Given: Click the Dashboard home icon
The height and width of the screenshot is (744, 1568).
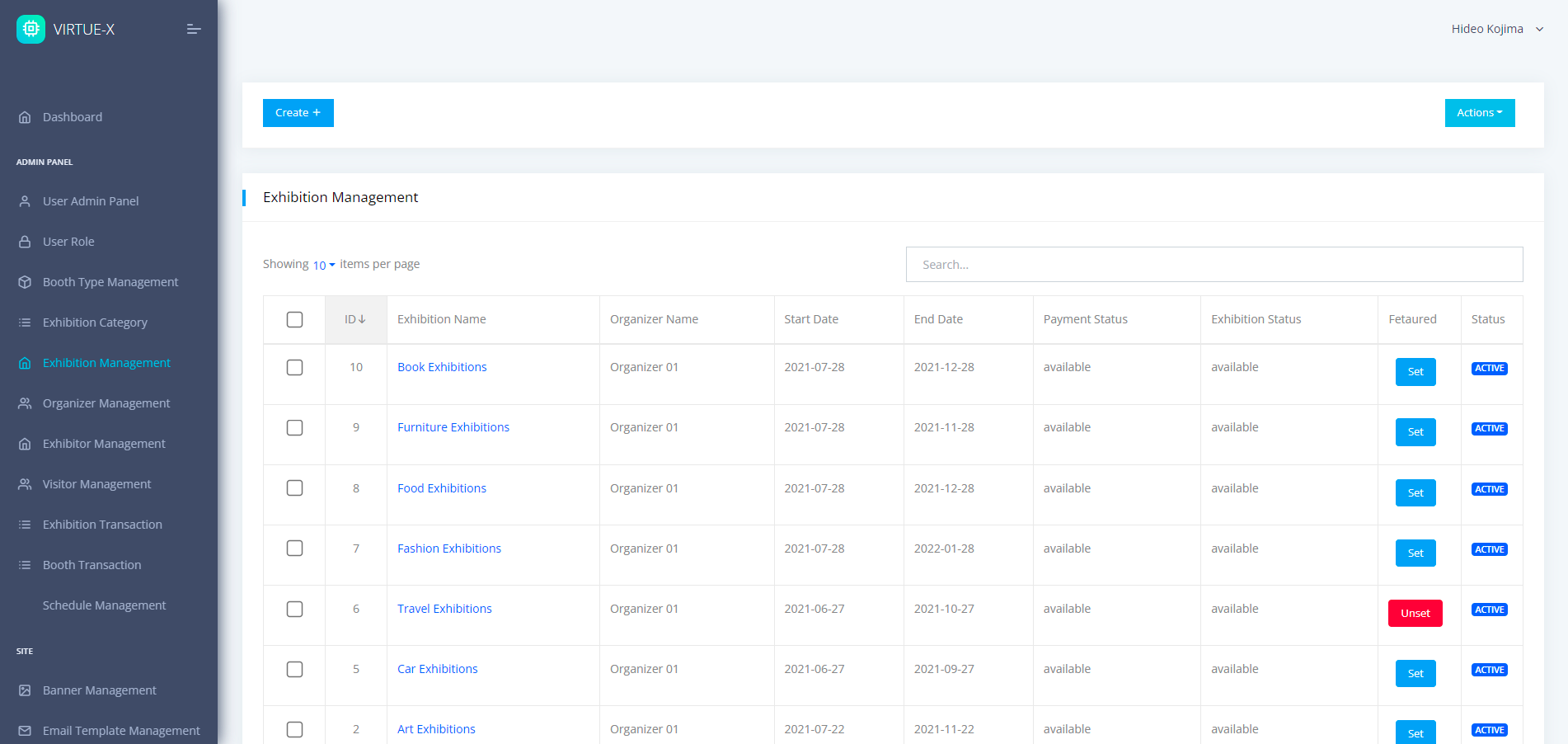Looking at the screenshot, I should tap(25, 117).
